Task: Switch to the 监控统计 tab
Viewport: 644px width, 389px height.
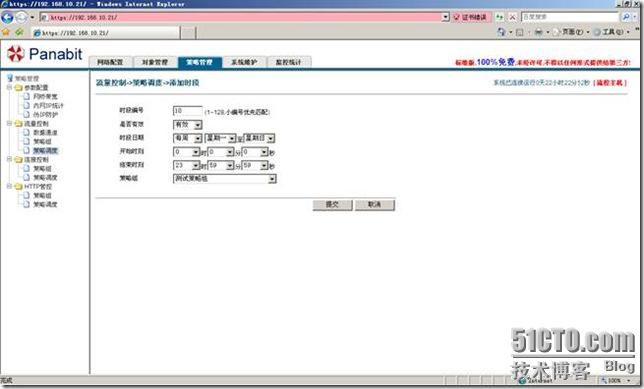Action: pyautogui.click(x=289, y=62)
